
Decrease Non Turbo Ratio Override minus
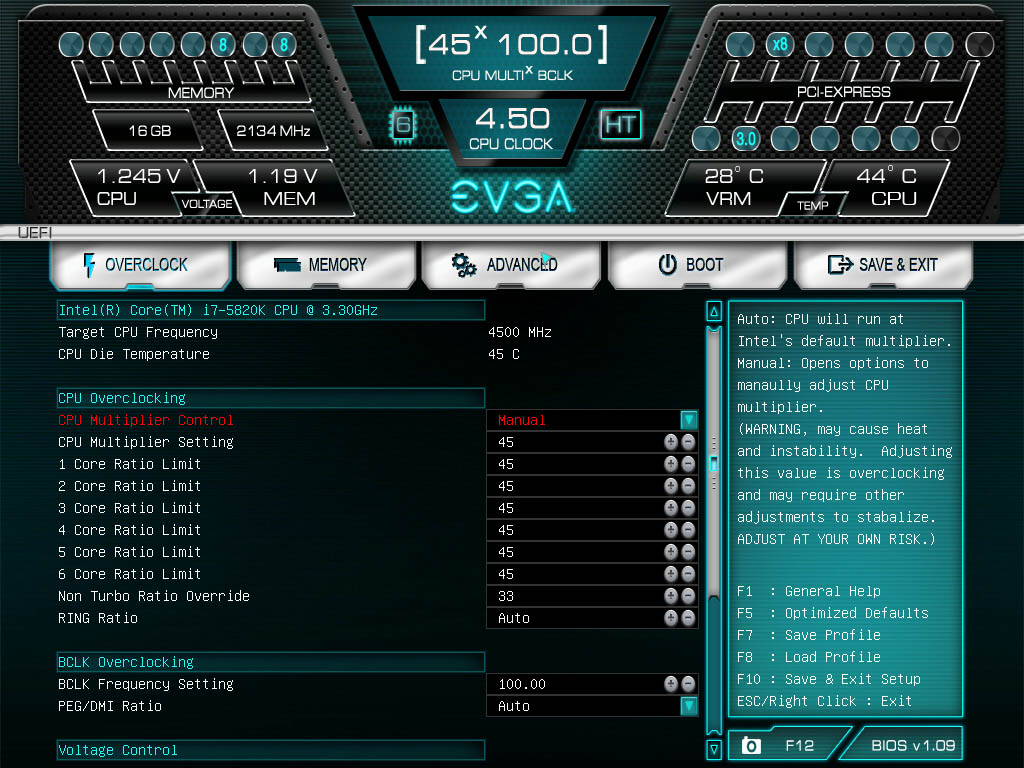pyautogui.click(x=688, y=596)
